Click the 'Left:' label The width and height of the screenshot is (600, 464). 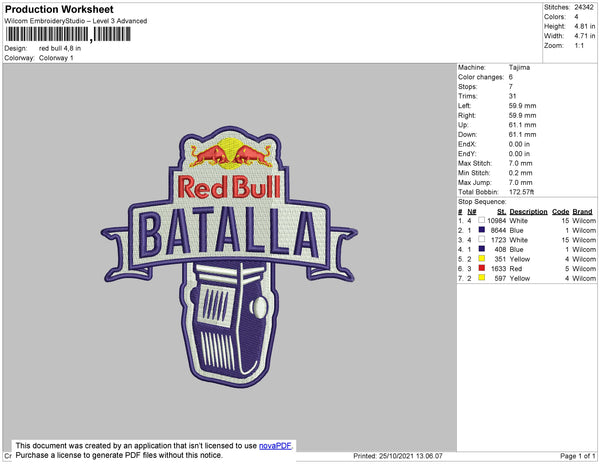(x=465, y=106)
